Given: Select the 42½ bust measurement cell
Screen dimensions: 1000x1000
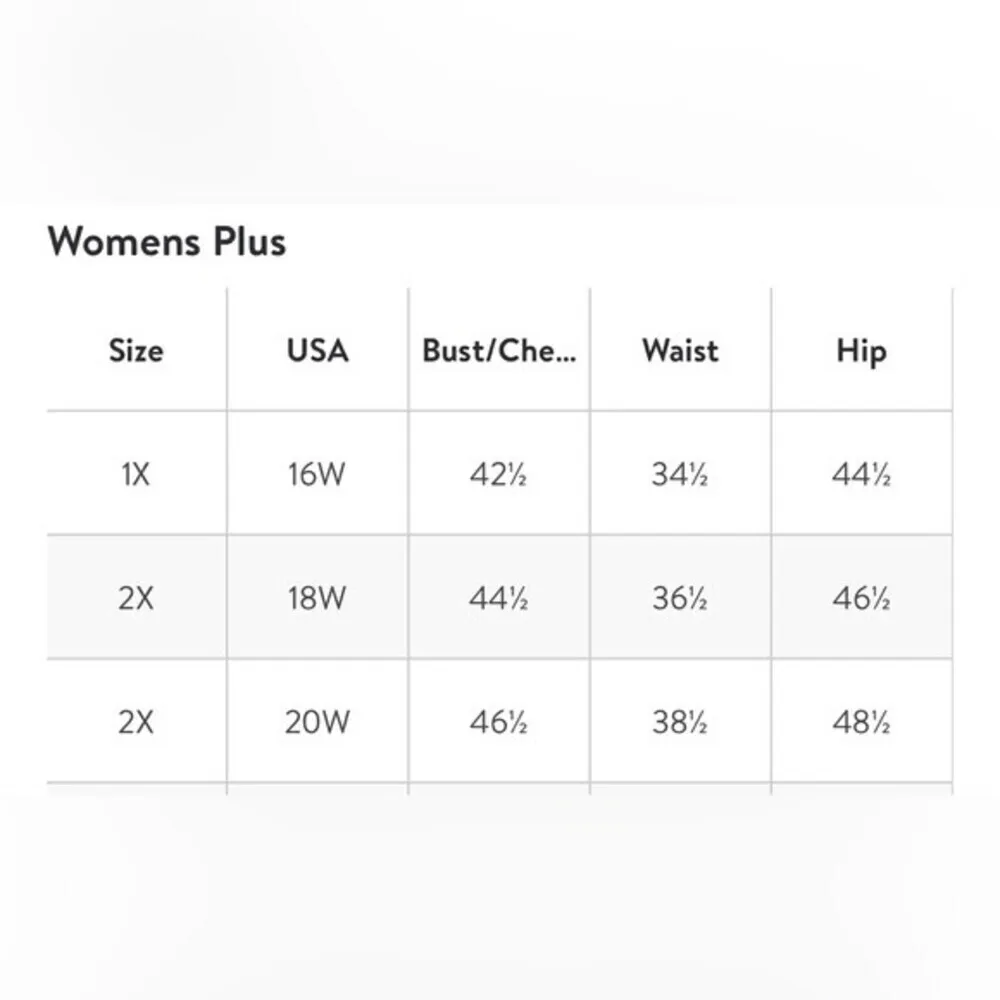Looking at the screenshot, I should tap(498, 474).
